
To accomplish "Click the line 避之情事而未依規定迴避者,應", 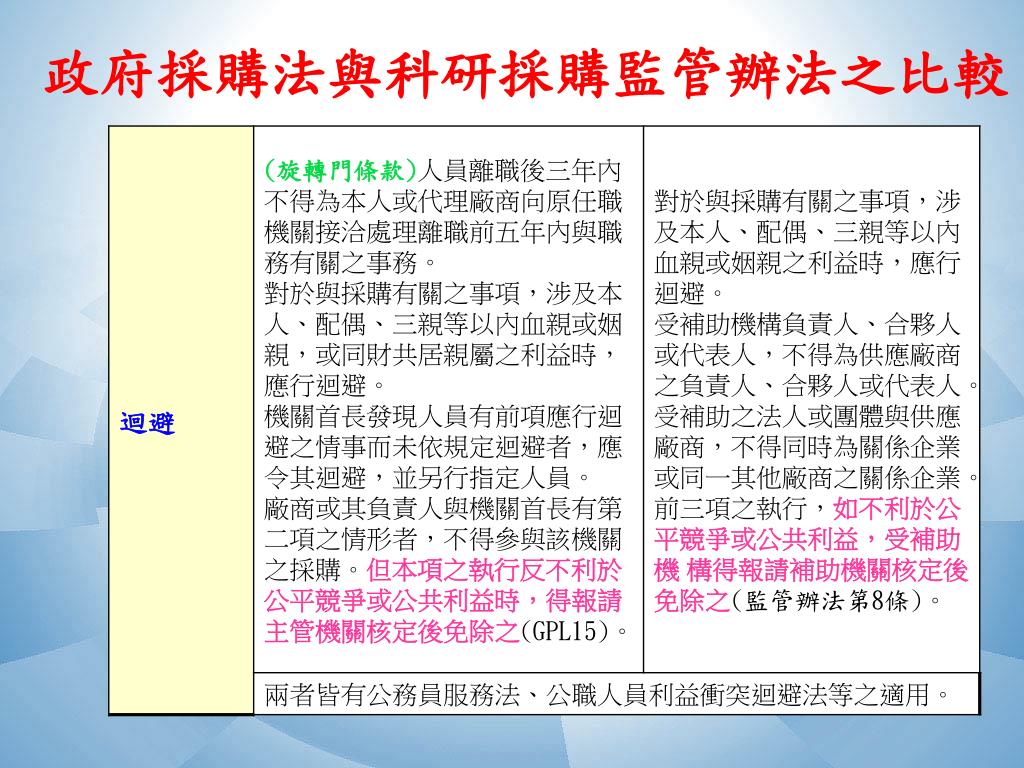I will 443,447.
